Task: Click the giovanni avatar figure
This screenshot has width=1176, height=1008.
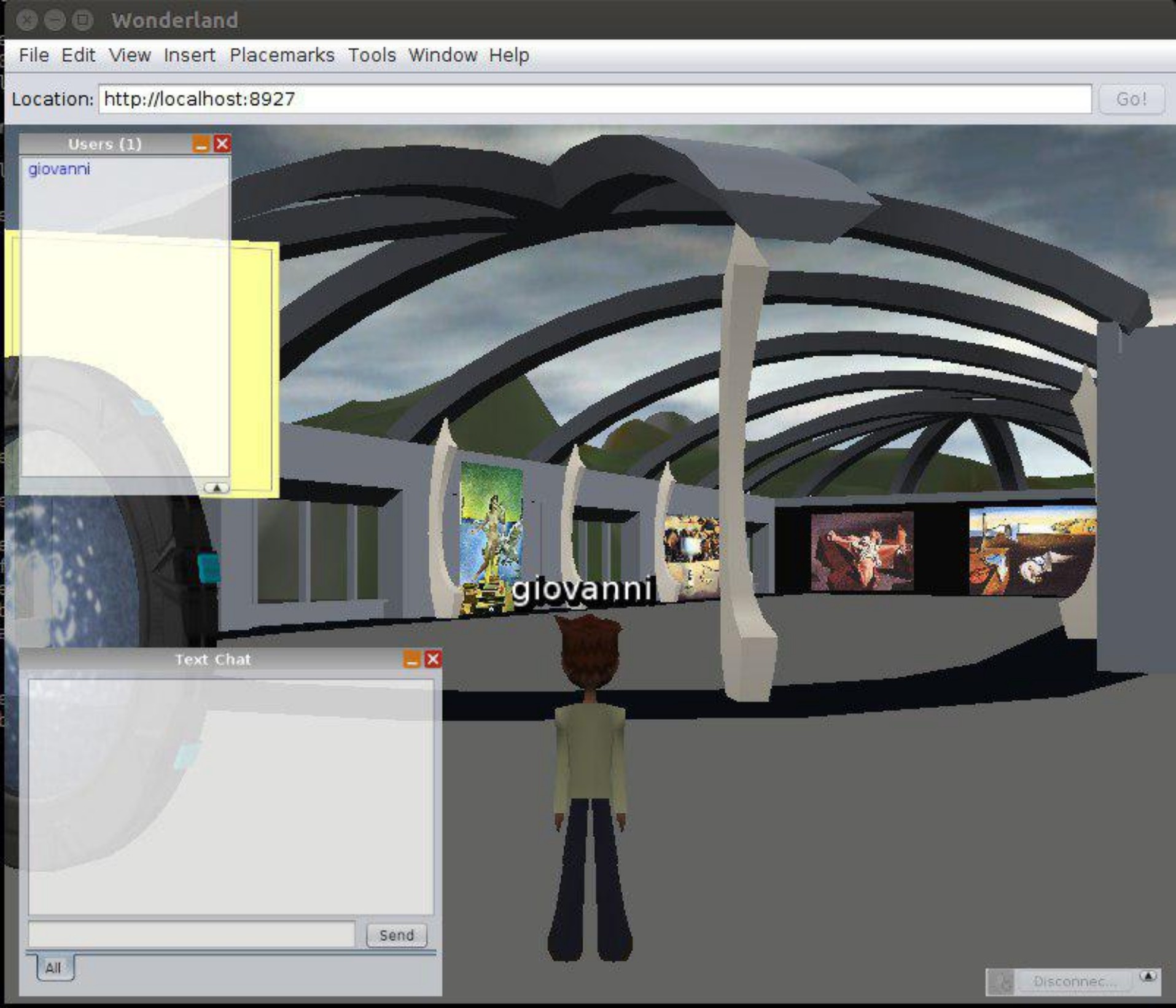Action: tap(590, 789)
